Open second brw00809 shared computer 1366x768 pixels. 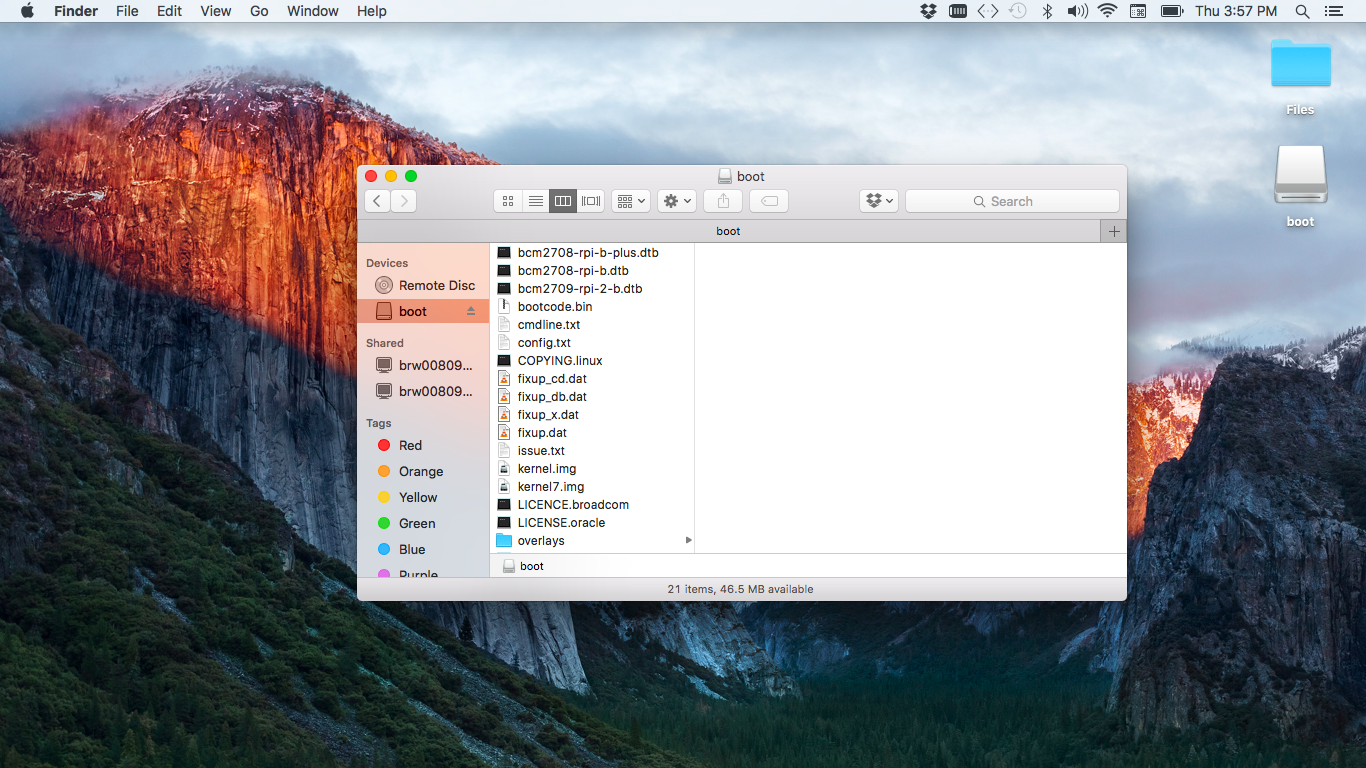tap(423, 391)
